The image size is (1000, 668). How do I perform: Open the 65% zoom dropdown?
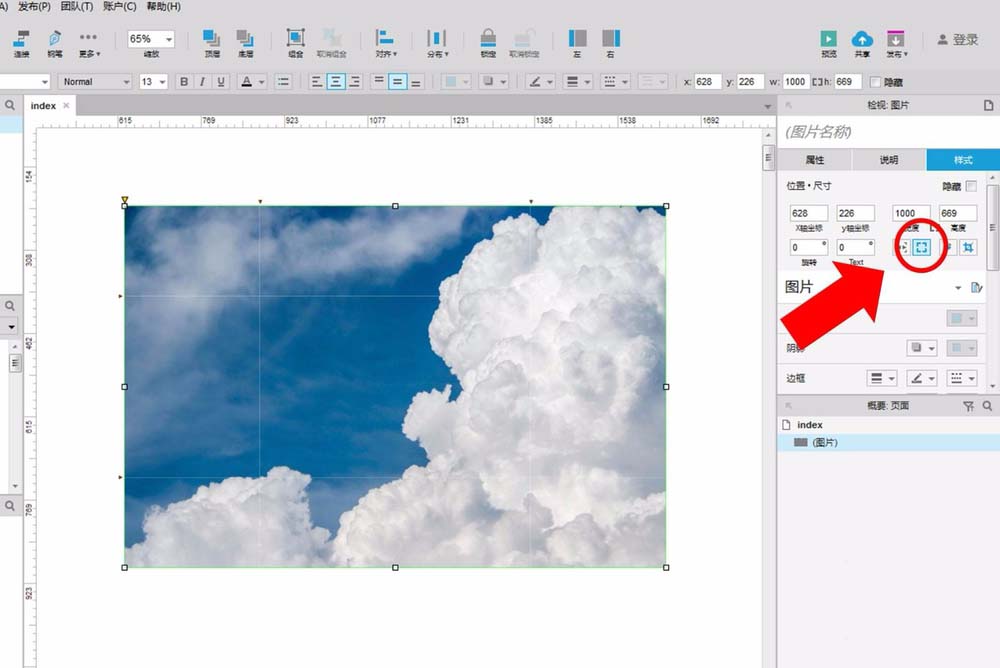point(169,39)
